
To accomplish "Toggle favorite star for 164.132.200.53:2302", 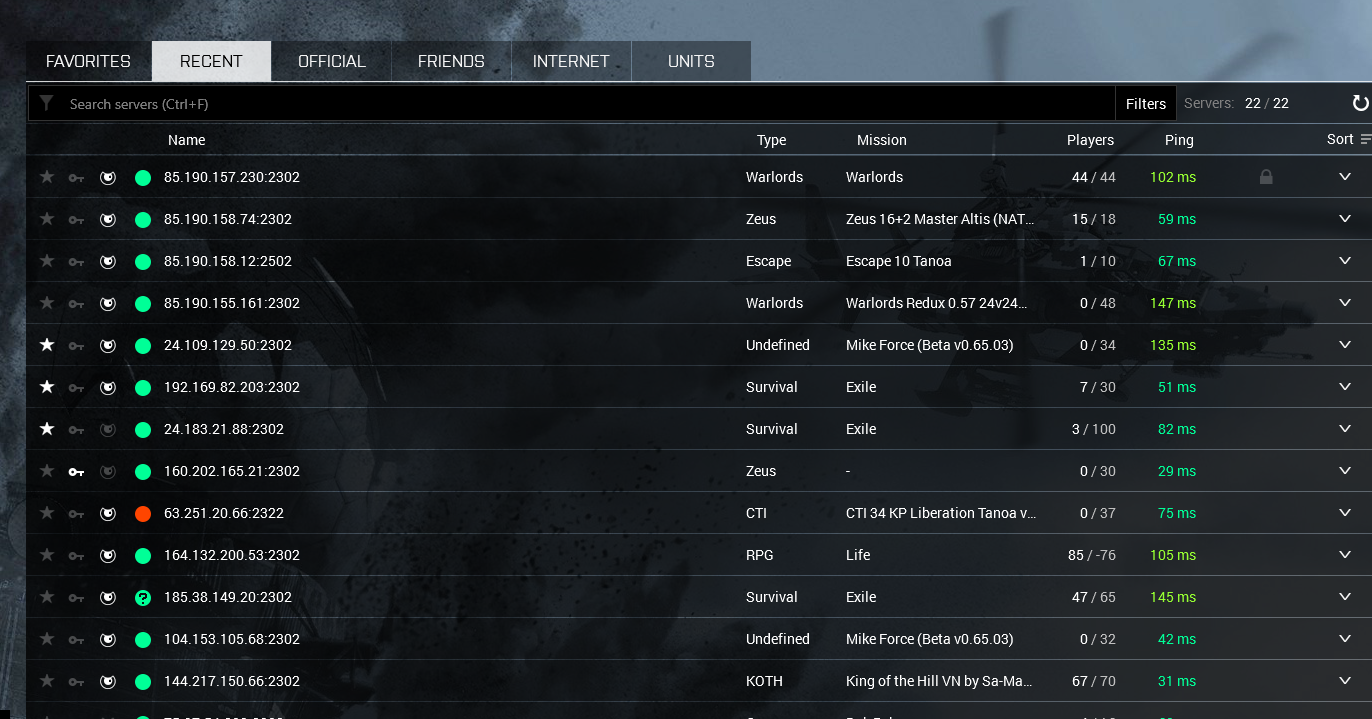I will [46, 555].
